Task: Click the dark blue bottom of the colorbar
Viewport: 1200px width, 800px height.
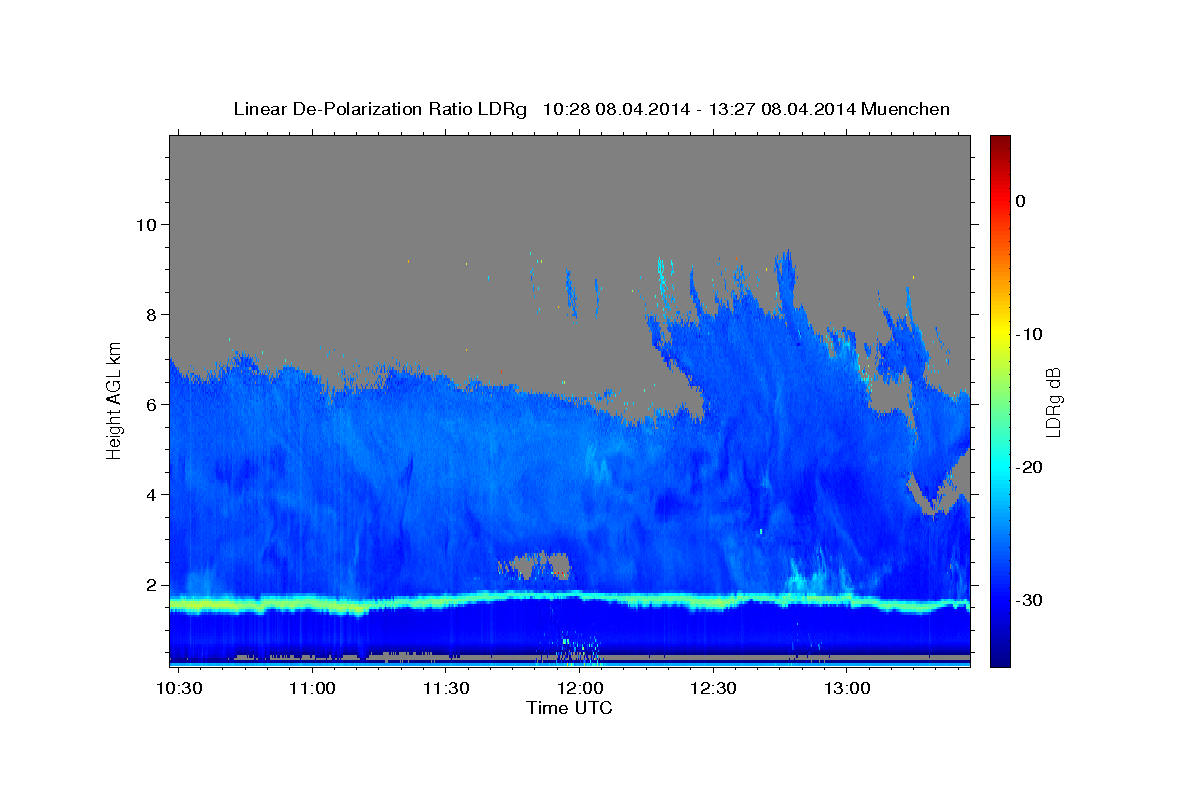Action: 1000,658
